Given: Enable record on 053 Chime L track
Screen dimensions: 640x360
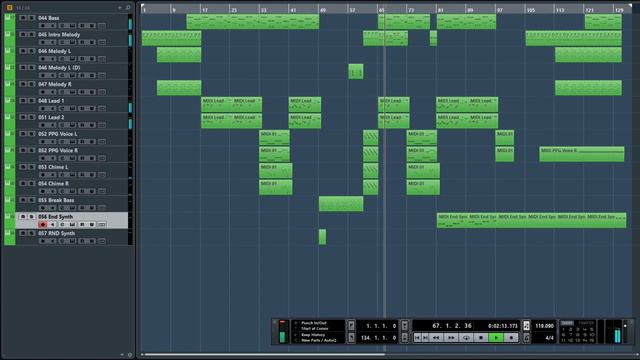Looking at the screenshot, I should click(x=43, y=175).
